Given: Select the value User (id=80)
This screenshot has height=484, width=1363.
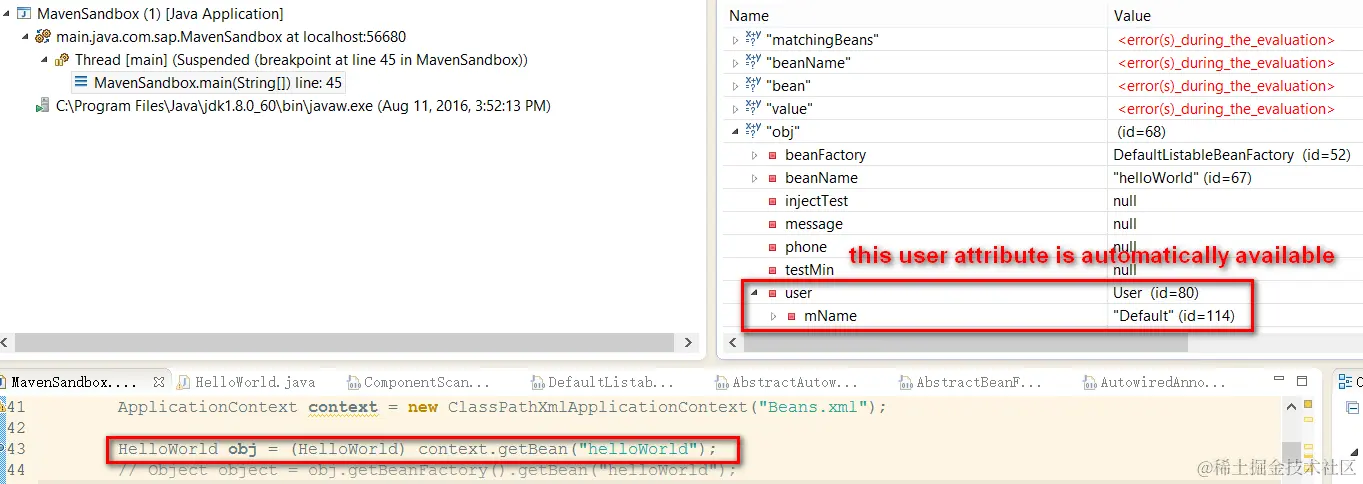Looking at the screenshot, I should click(x=1156, y=293).
